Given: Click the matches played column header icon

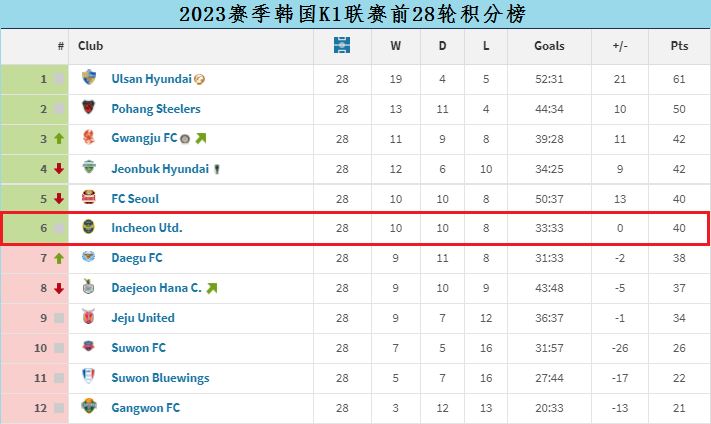Looking at the screenshot, I should pyautogui.click(x=342, y=45).
